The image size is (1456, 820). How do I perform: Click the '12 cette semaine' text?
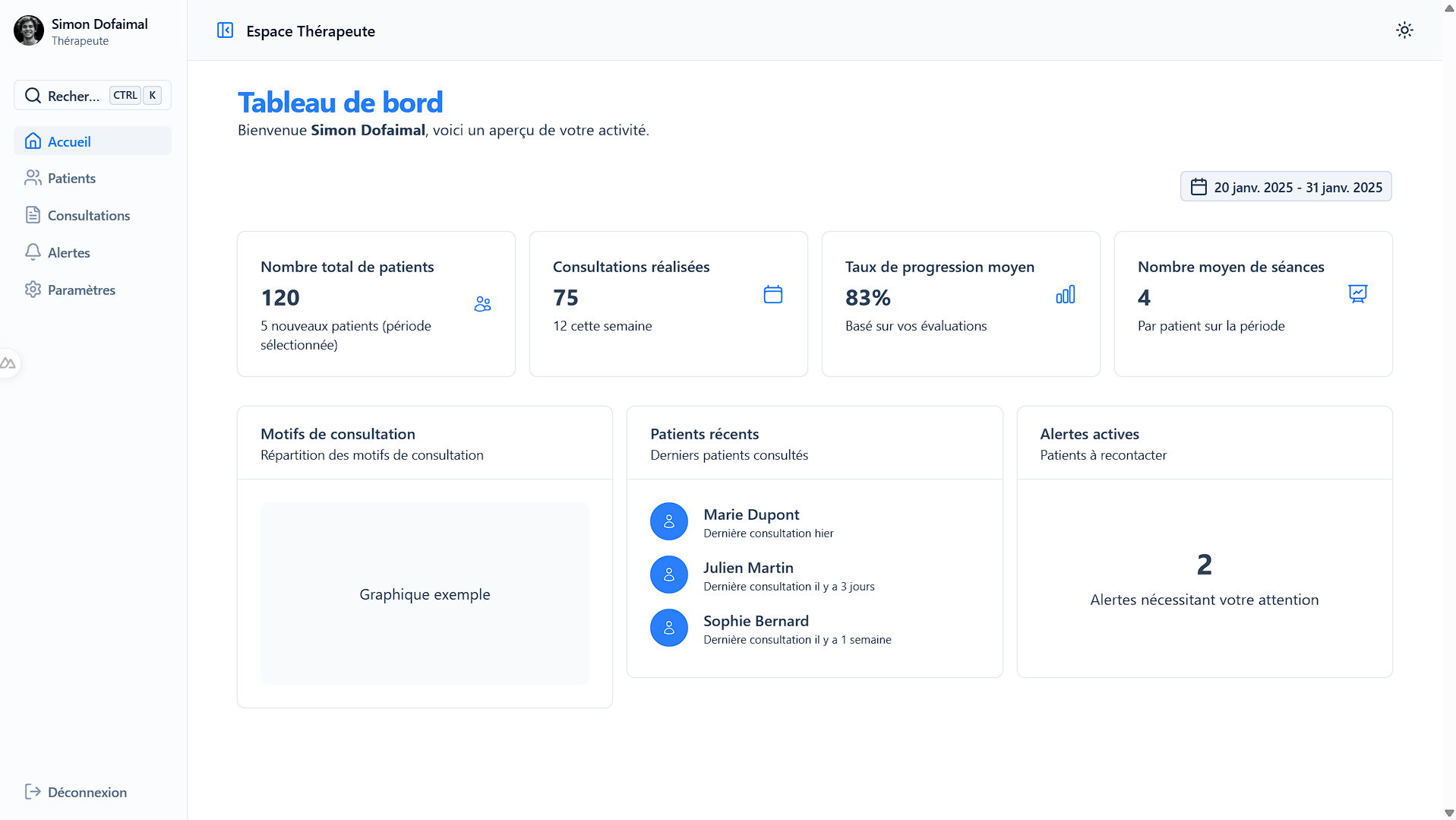coord(602,326)
